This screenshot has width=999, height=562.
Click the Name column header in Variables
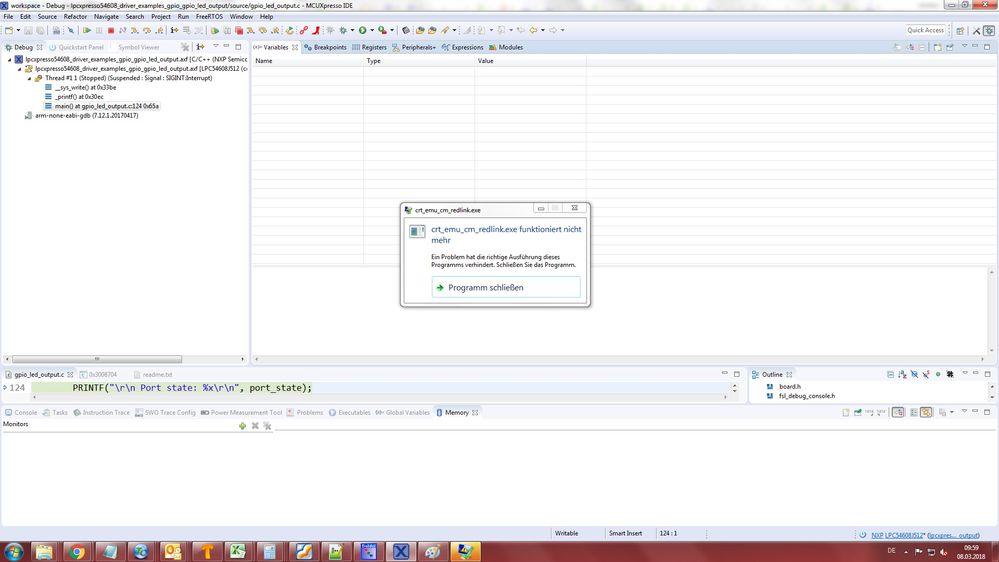click(x=308, y=61)
